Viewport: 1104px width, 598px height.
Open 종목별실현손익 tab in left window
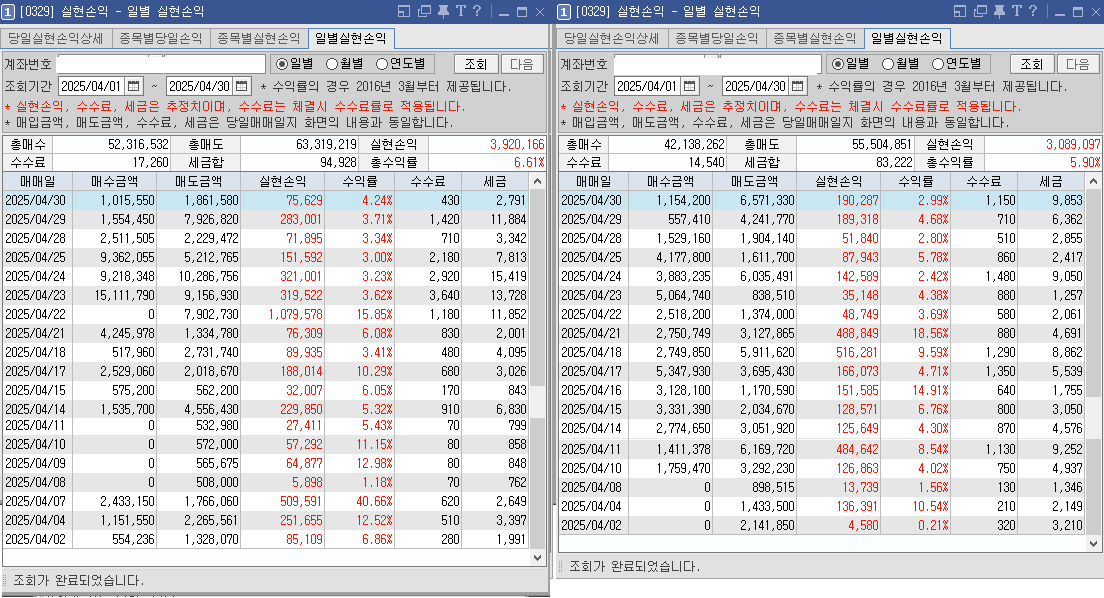click(259, 38)
